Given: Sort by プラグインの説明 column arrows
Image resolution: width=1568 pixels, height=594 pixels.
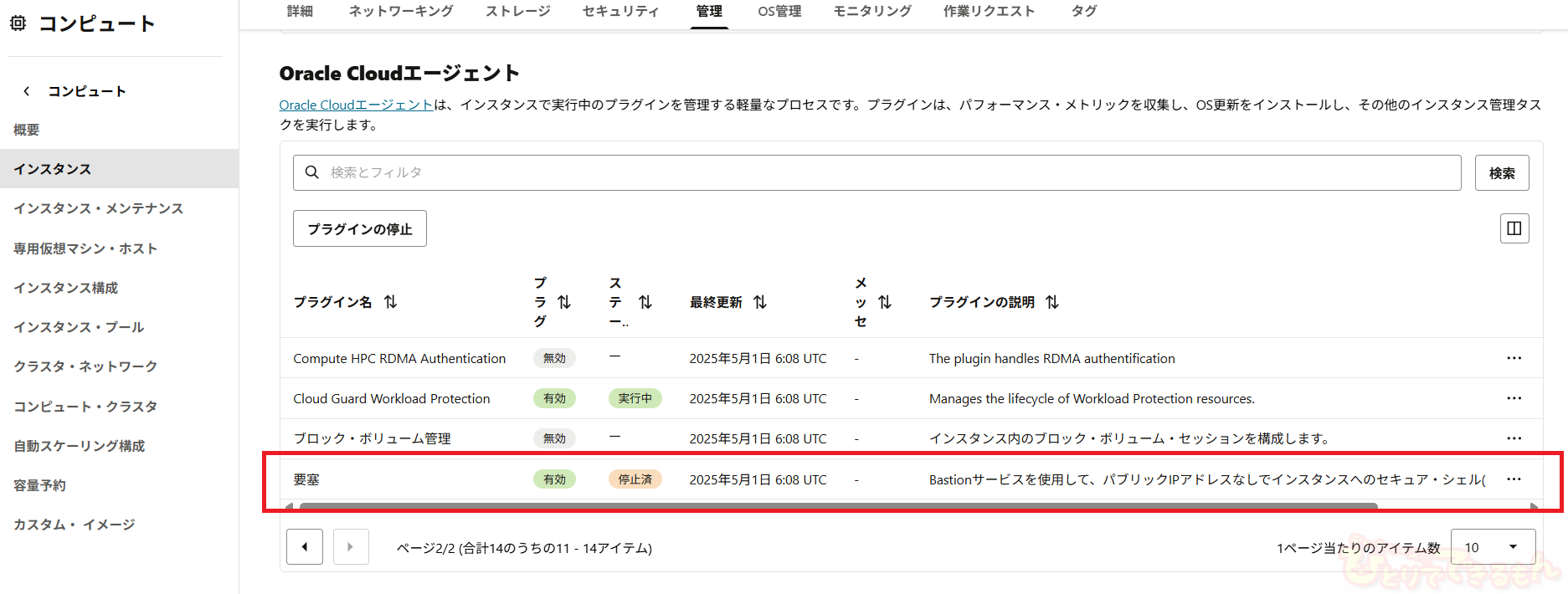Looking at the screenshot, I should pos(1052,302).
